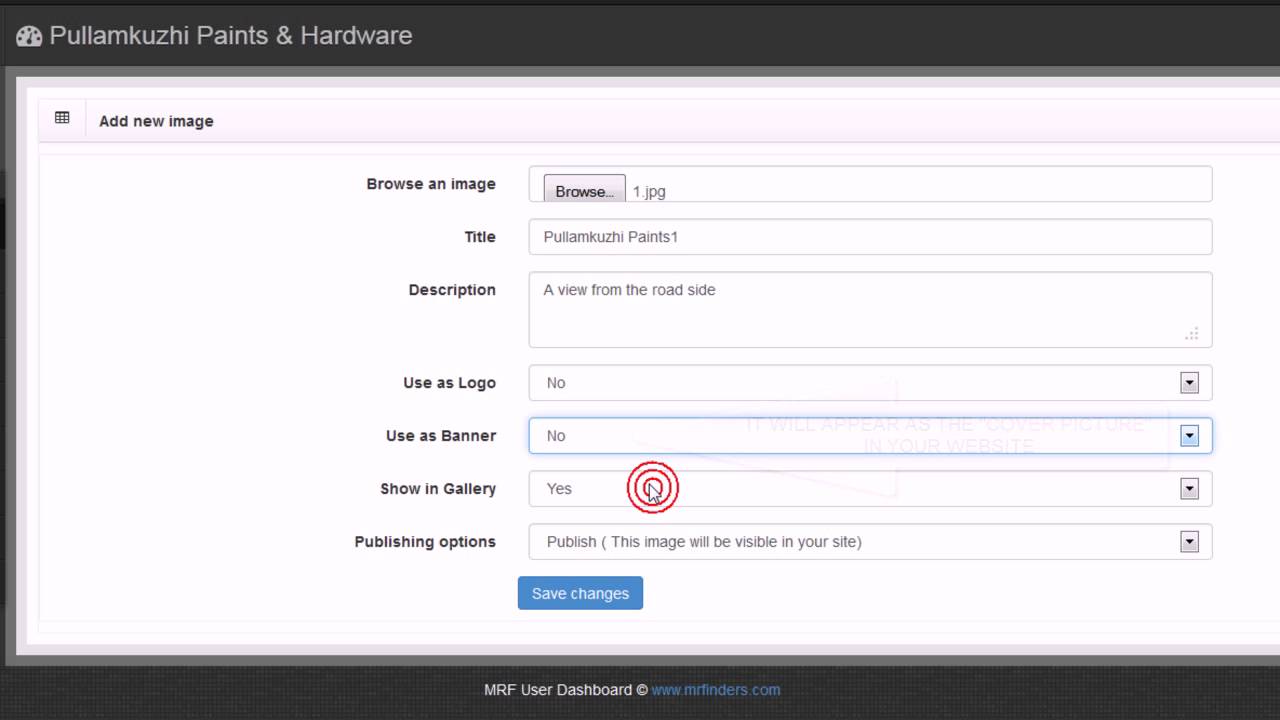Click the Show in Gallery label
The height and width of the screenshot is (720, 1280).
438,489
